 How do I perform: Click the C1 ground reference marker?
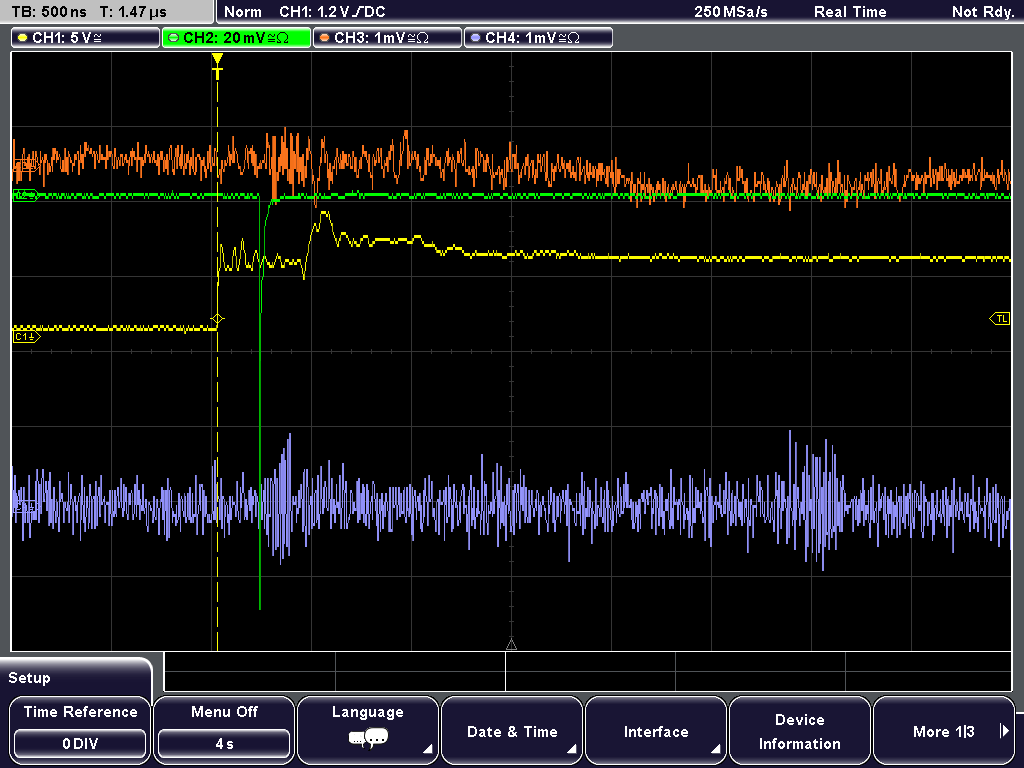click(26, 337)
